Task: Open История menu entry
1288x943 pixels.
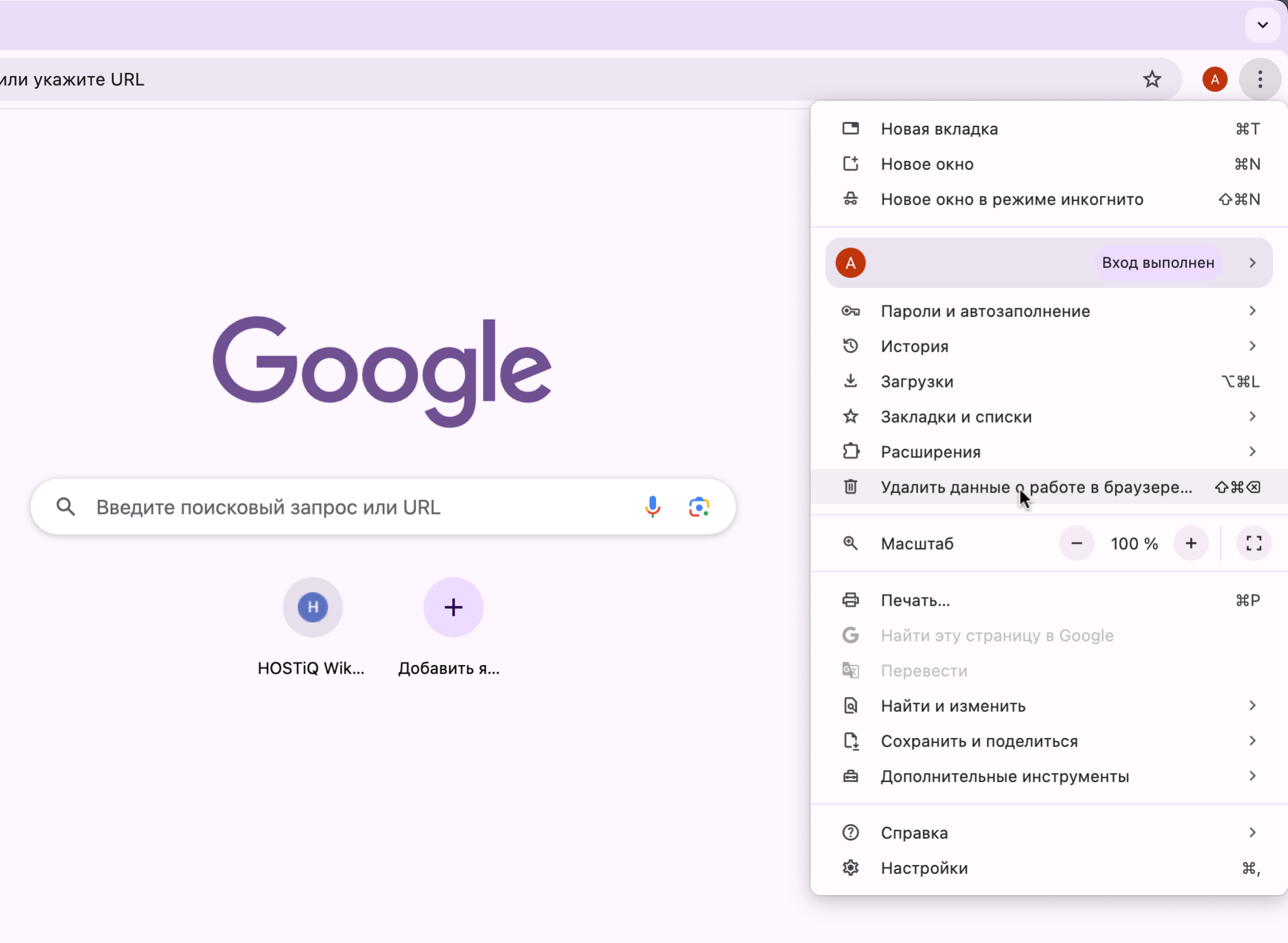Action: click(x=914, y=346)
